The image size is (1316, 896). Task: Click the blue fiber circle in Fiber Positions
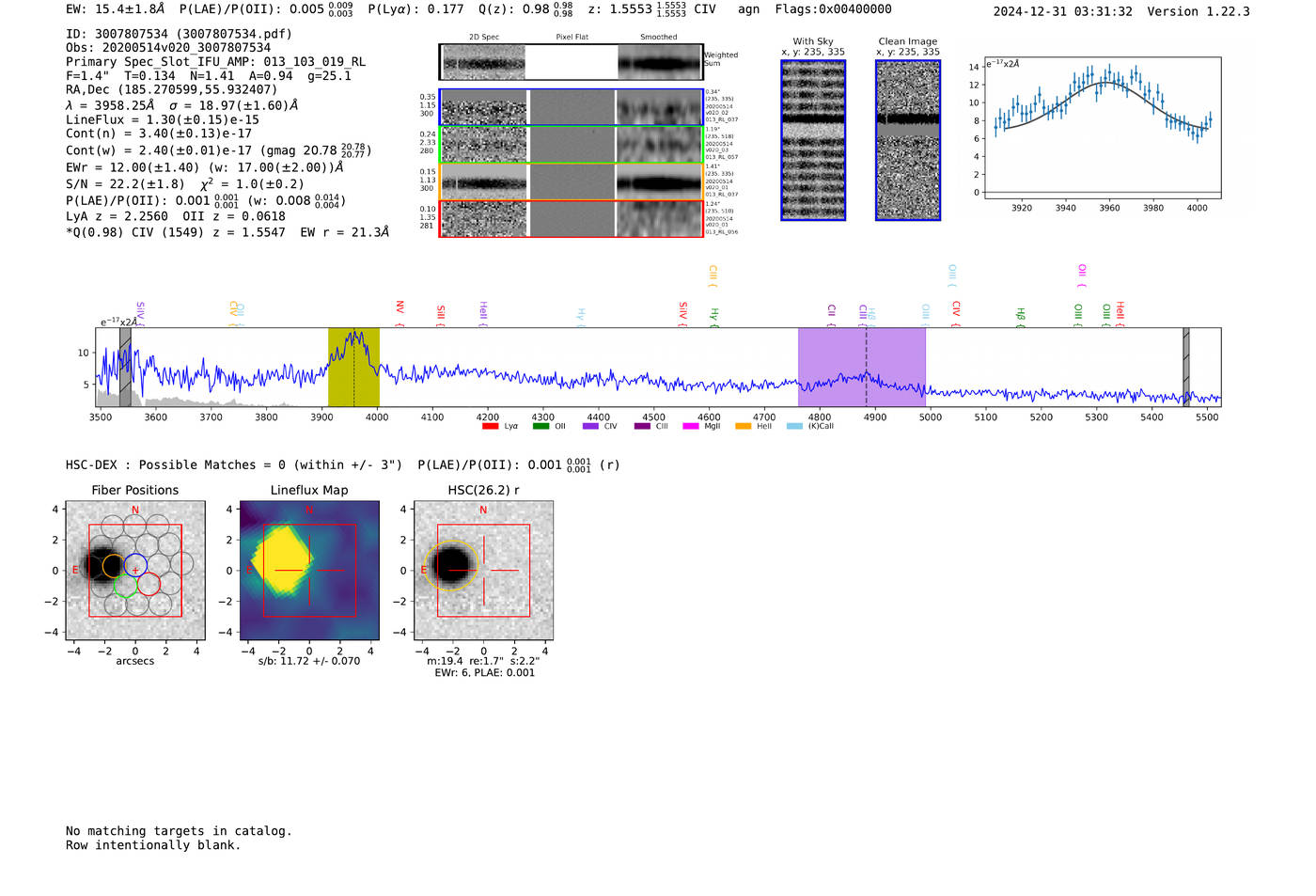(x=135, y=566)
